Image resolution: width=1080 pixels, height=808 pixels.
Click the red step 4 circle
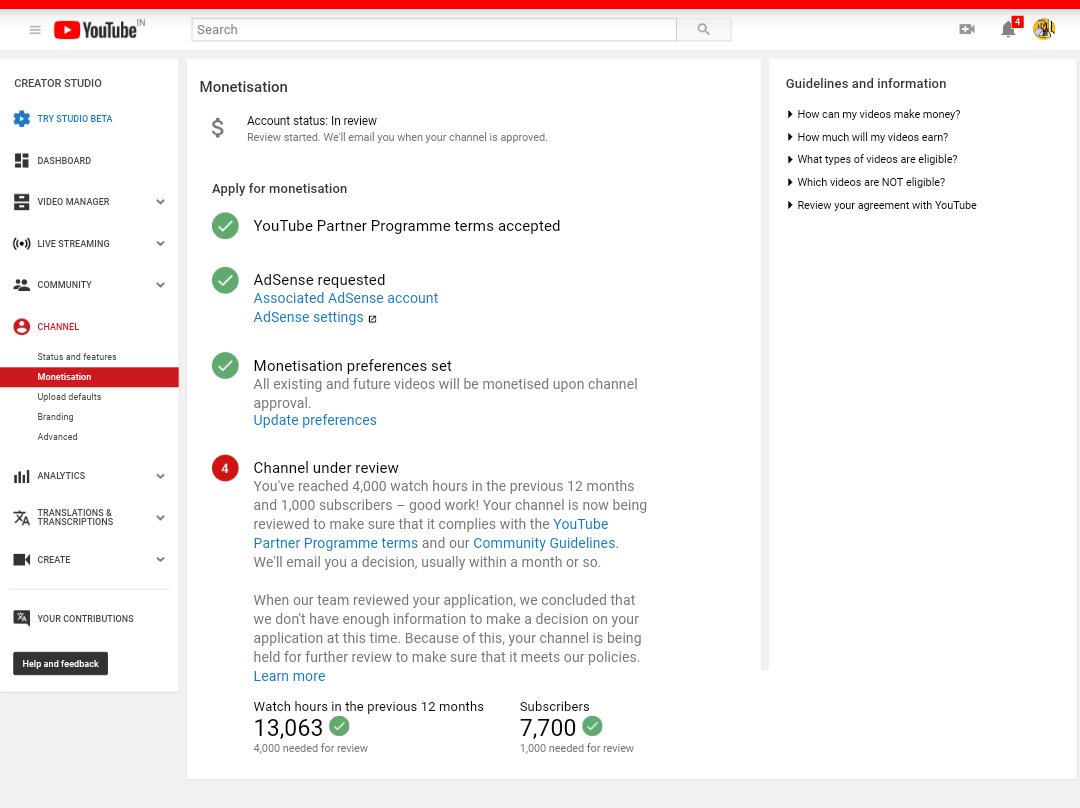(225, 468)
